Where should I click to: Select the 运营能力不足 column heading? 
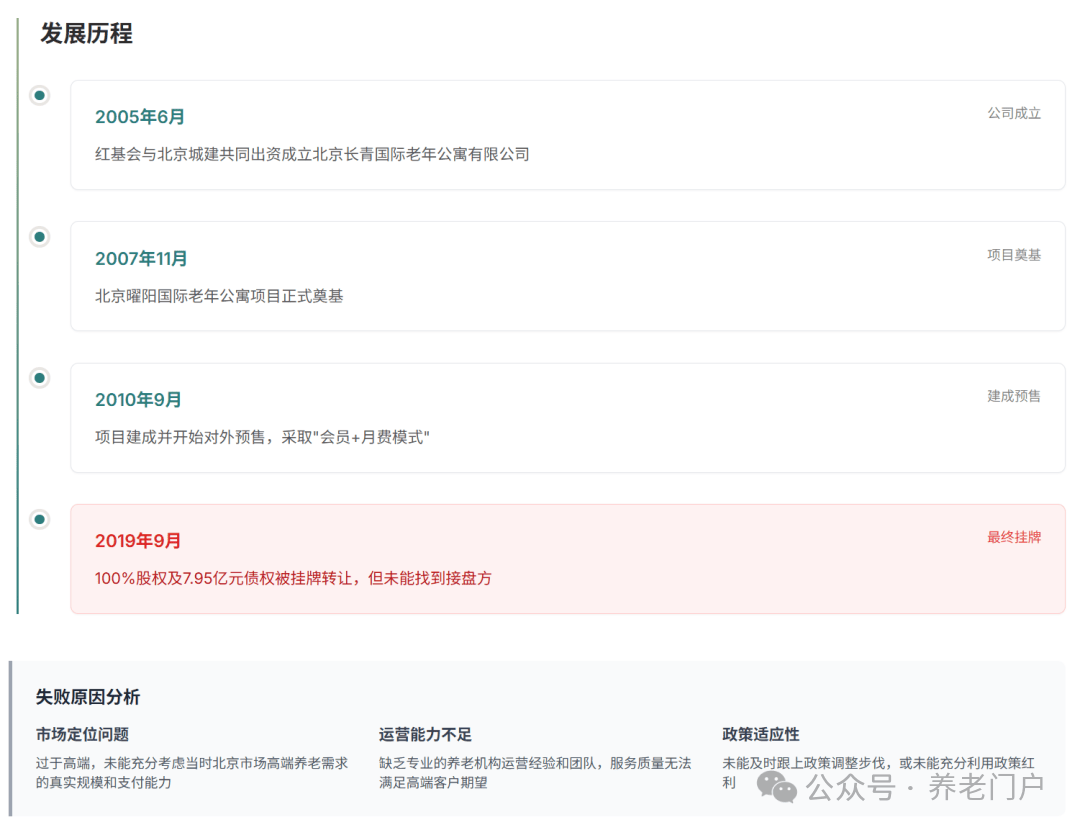[425, 734]
